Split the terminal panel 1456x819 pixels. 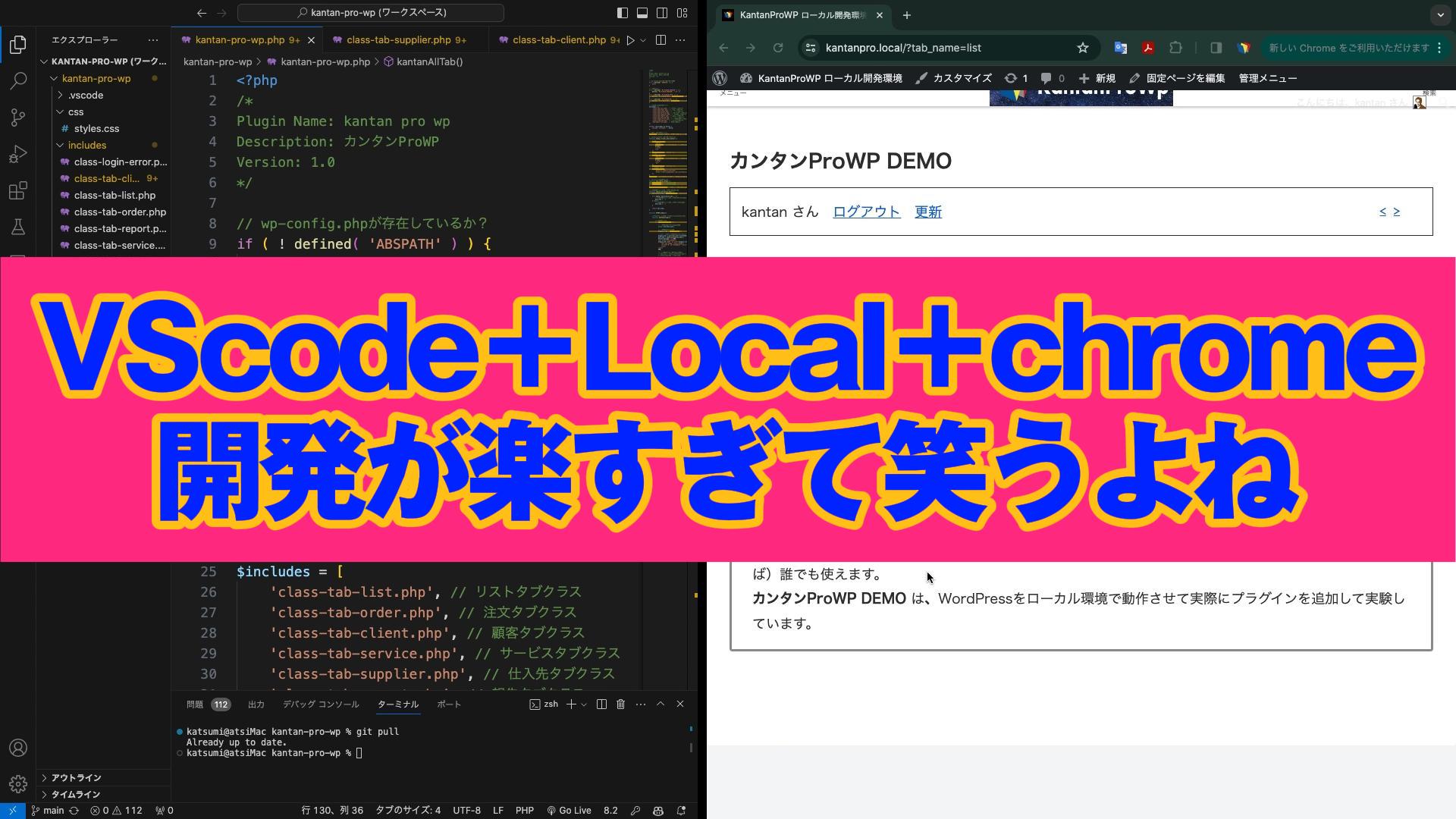[x=601, y=704]
